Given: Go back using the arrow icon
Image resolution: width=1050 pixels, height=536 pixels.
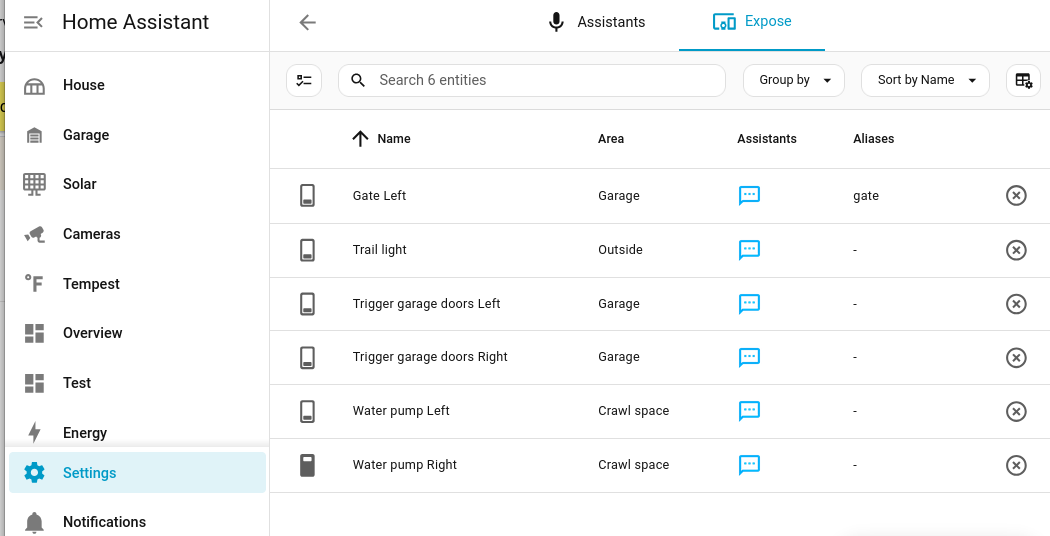Looking at the screenshot, I should (x=307, y=23).
